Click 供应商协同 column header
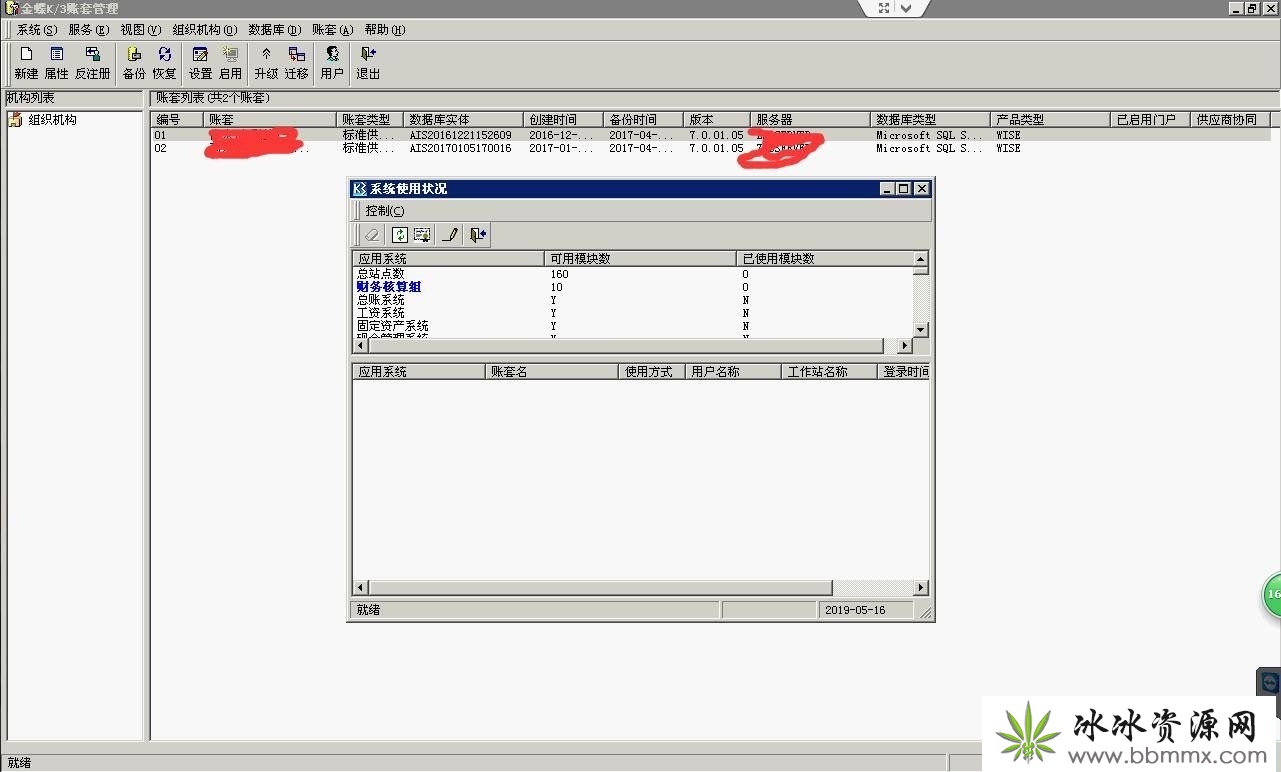Viewport: 1281px width, 772px height. point(1232,119)
